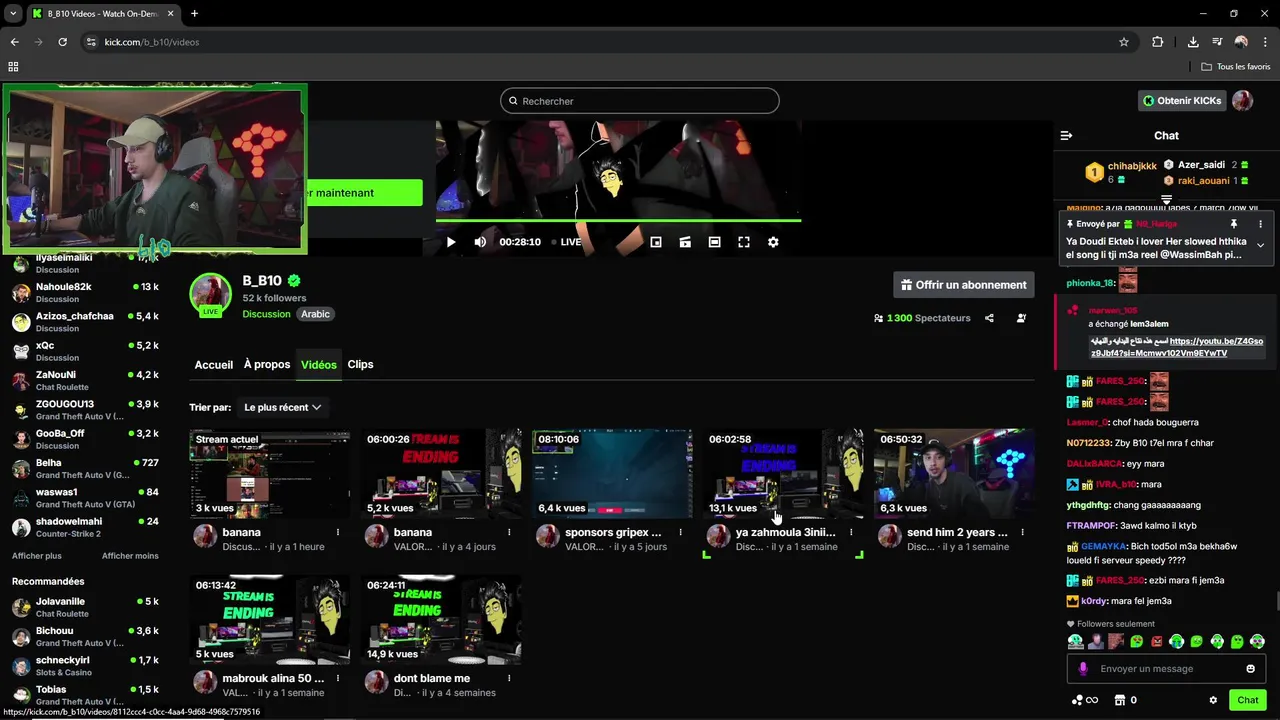This screenshot has height=720, width=1280.
Task: Open options for dont blame me video
Action: pyautogui.click(x=509, y=678)
